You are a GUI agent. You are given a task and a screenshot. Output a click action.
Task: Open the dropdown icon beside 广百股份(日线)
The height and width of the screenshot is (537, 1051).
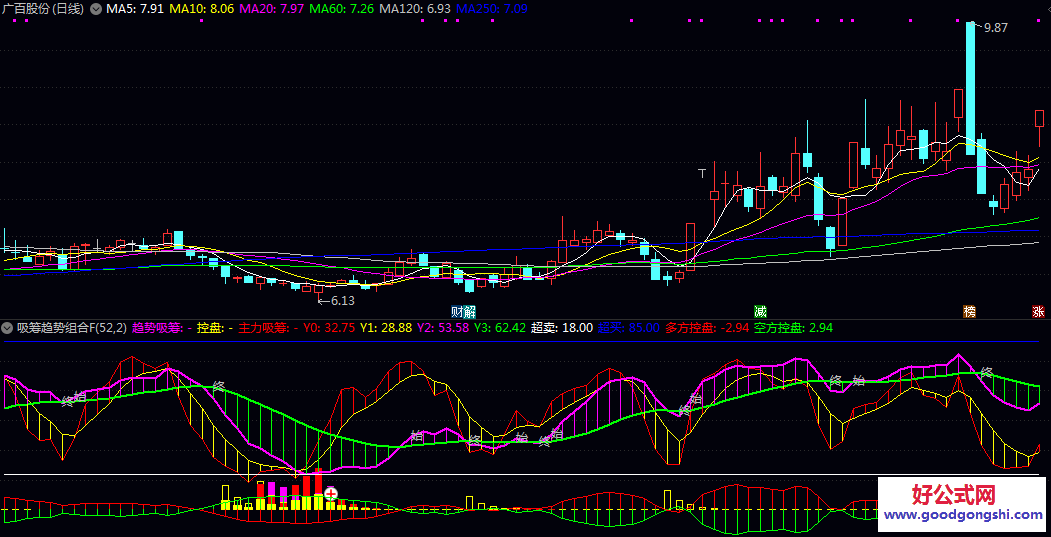coord(96,9)
